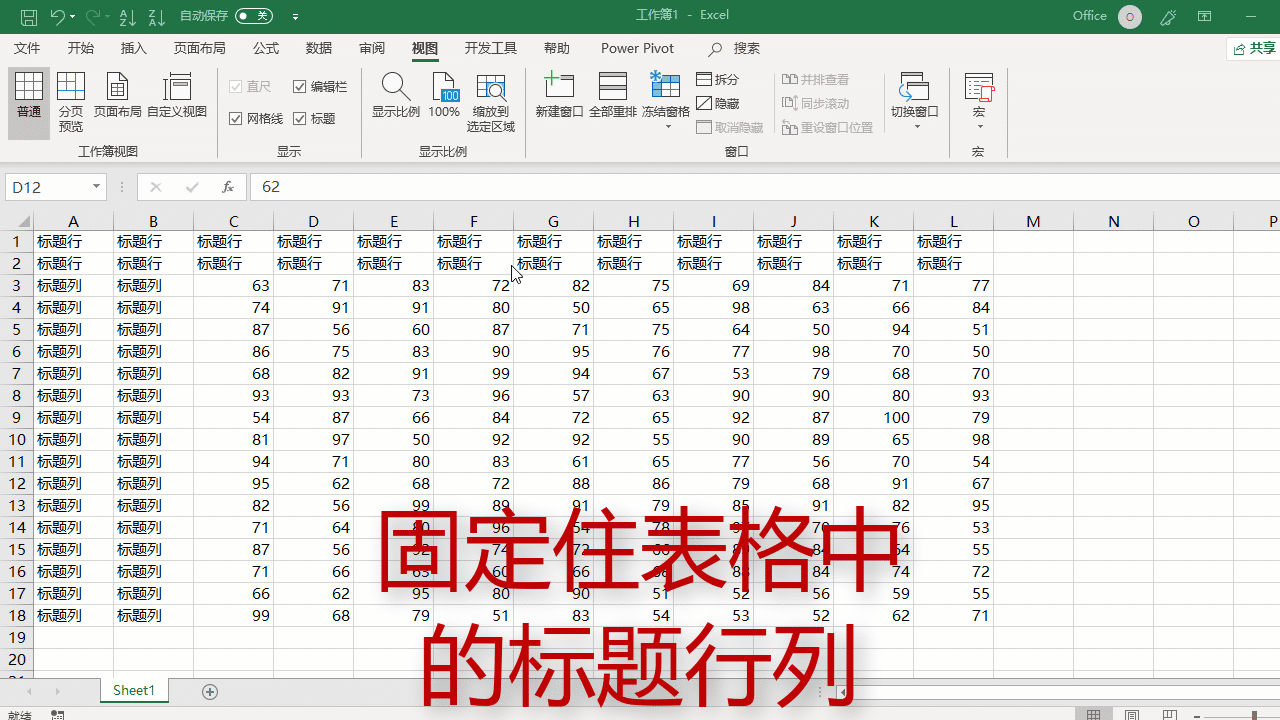This screenshot has height=720, width=1280.
Task: Open the Name Box dropdown arrow
Action: 97,187
